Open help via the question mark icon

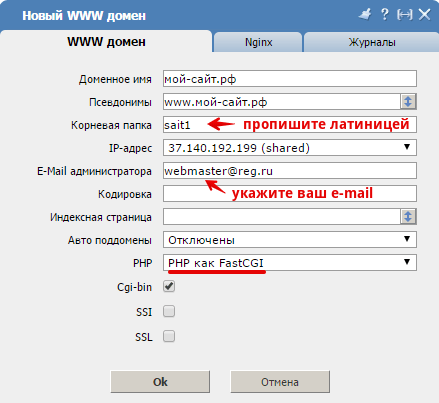[x=385, y=15]
